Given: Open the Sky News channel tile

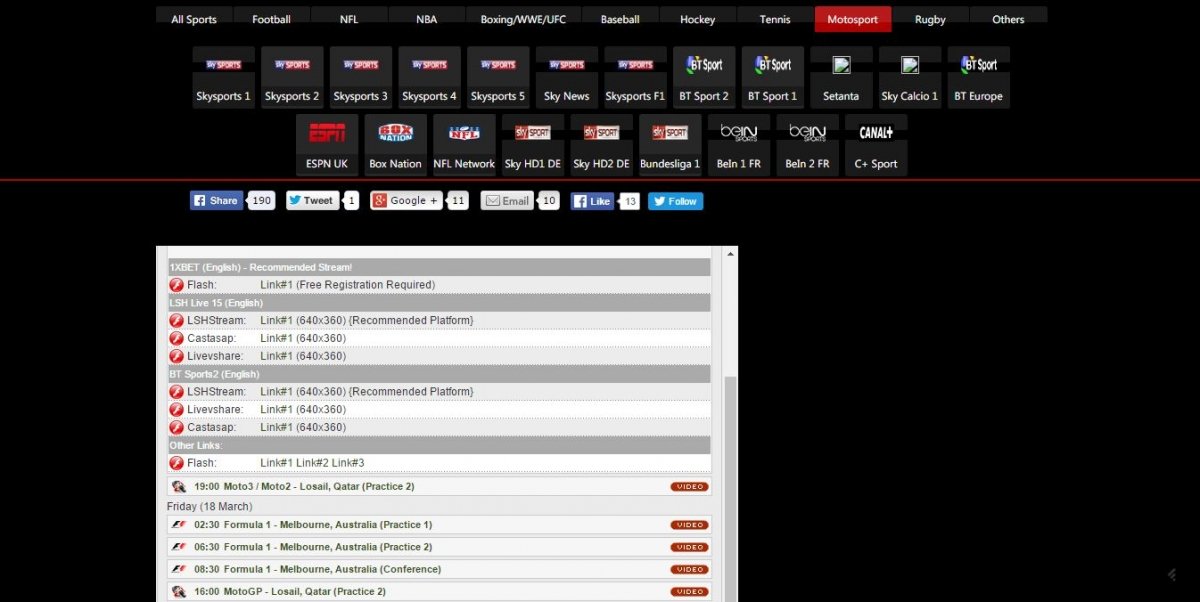Looking at the screenshot, I should click(567, 77).
